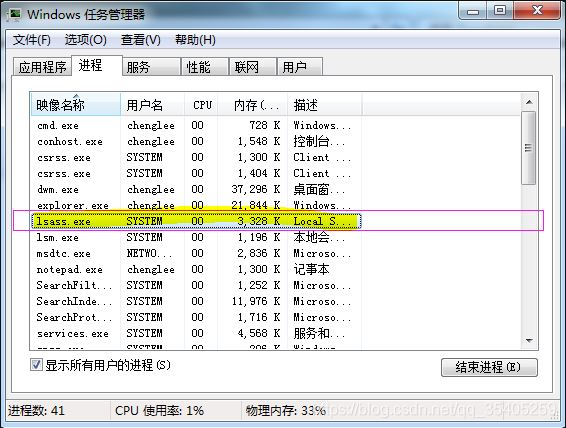Click the 服务和... description cell
566x428 pixels.
pyautogui.click(x=319, y=333)
